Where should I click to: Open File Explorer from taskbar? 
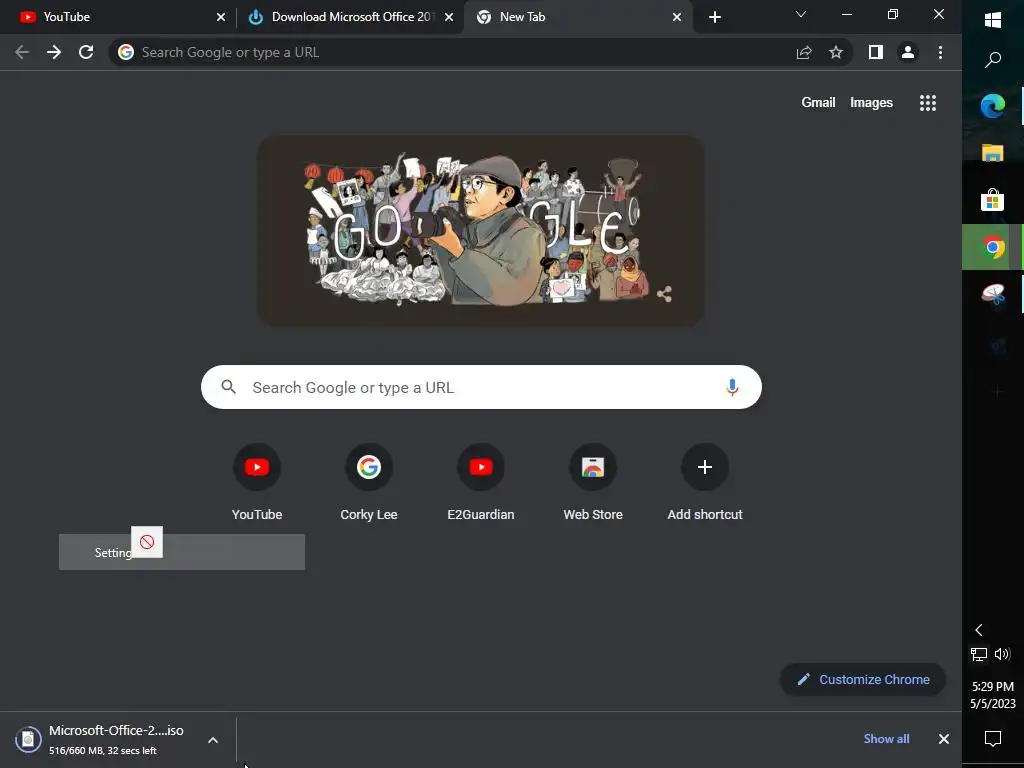993,153
